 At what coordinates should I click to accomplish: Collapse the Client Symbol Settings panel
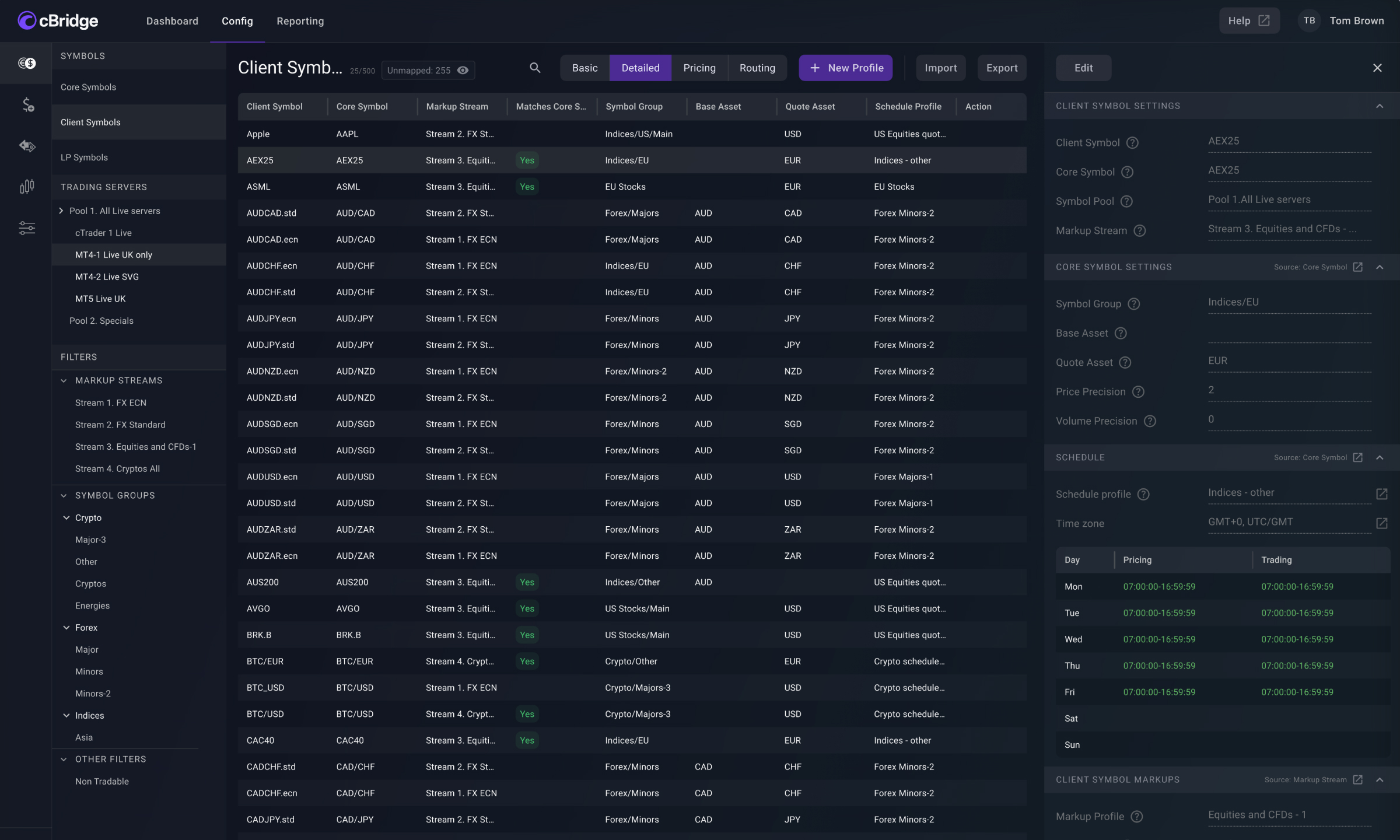click(1379, 106)
